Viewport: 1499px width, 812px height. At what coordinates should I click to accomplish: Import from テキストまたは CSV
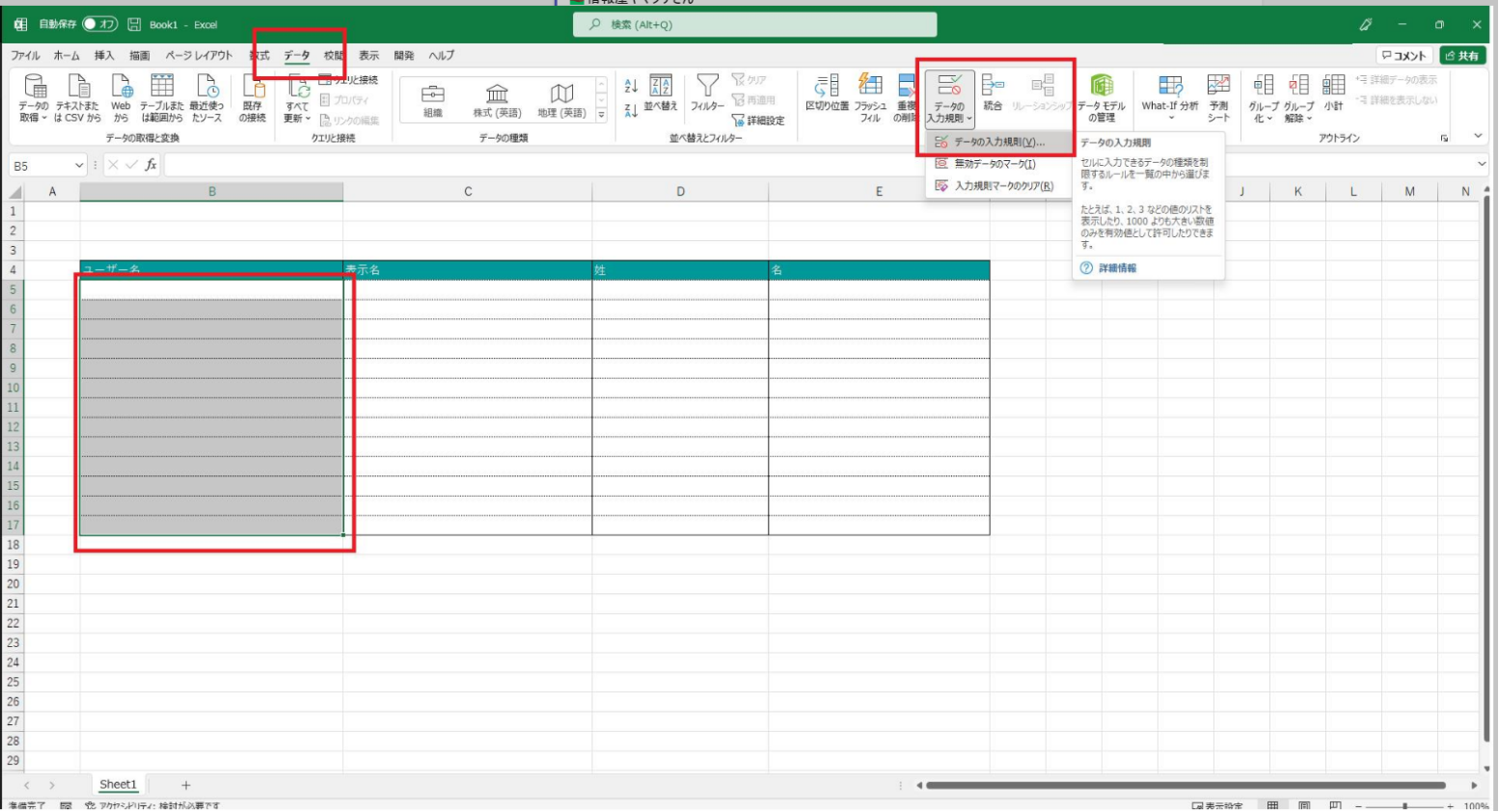tap(77, 98)
